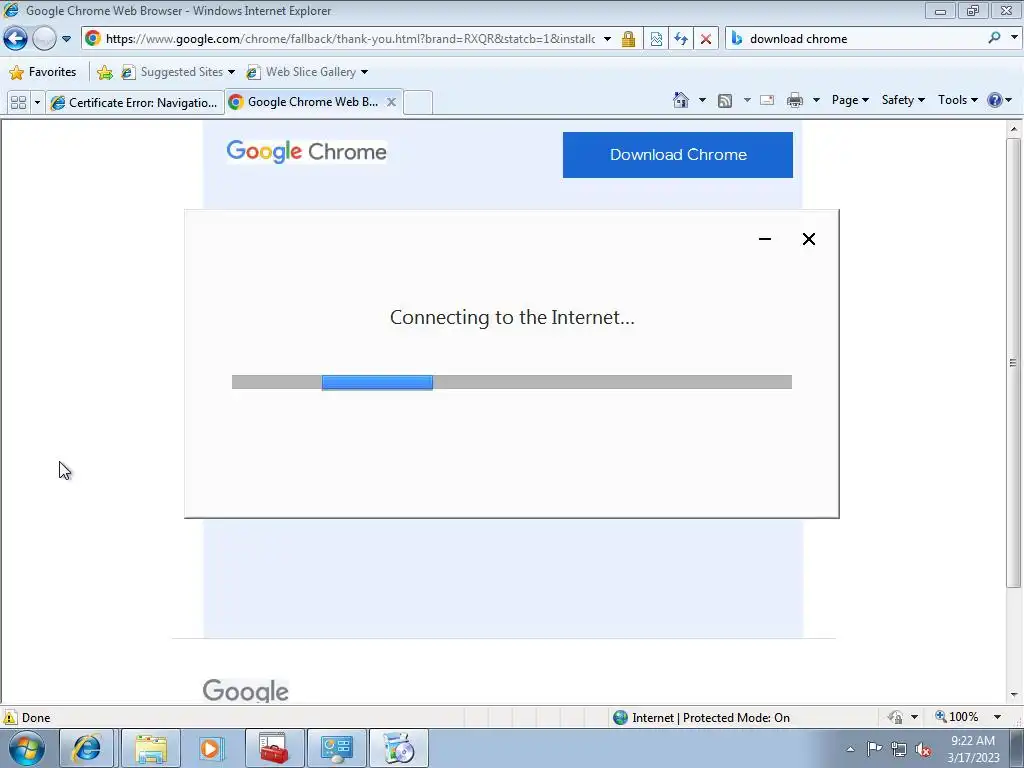Close the Chrome installer dialog
This screenshot has width=1024, height=768.
coord(808,239)
